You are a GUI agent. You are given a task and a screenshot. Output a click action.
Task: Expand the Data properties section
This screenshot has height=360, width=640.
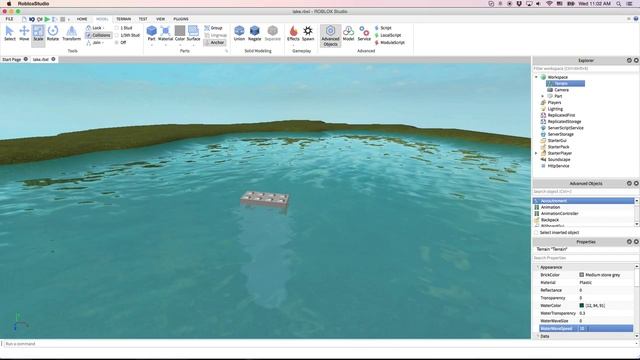[538, 336]
